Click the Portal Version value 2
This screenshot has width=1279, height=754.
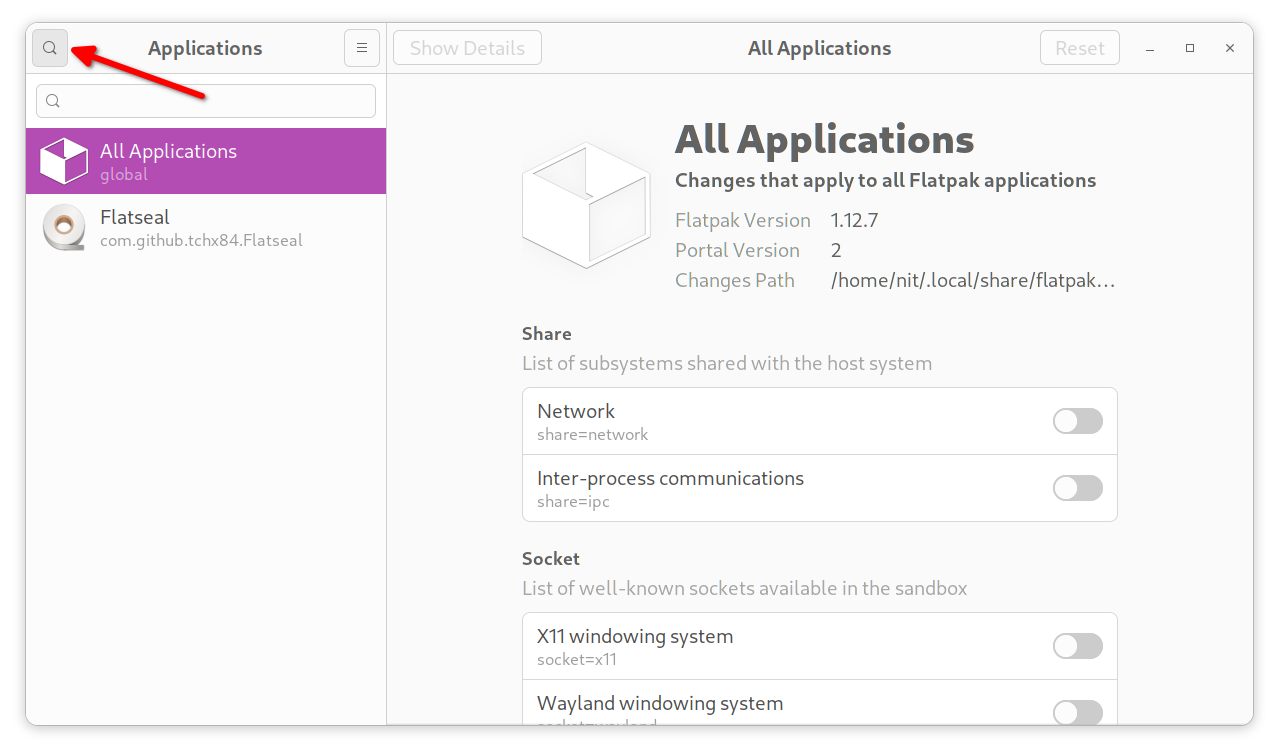[836, 250]
